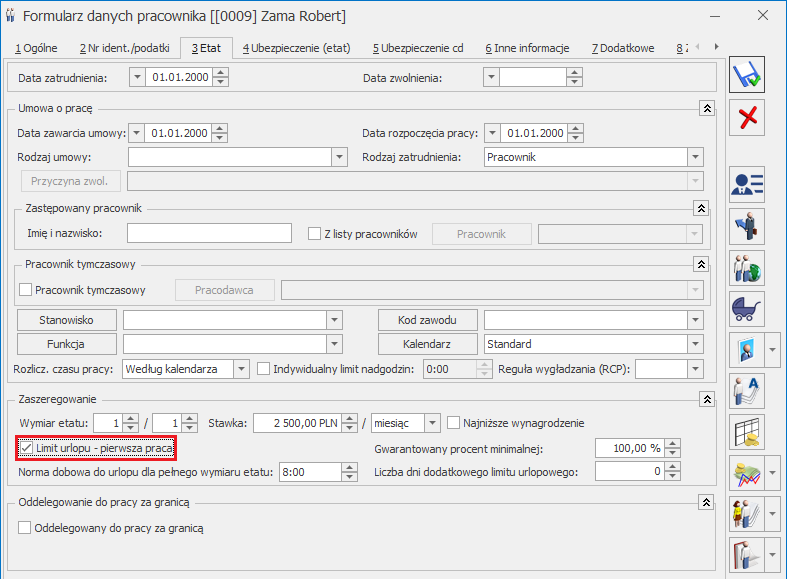Enable 'Indywidualny limit nadgodzin' checkbox
The width and height of the screenshot is (787, 579).
tap(264, 369)
